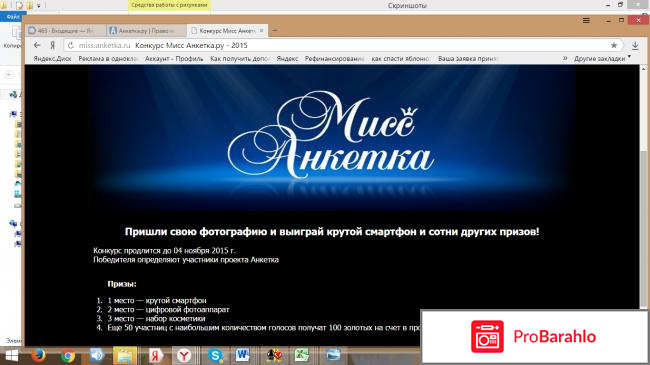Click the line 3 место — набор косметики

pos(156,319)
